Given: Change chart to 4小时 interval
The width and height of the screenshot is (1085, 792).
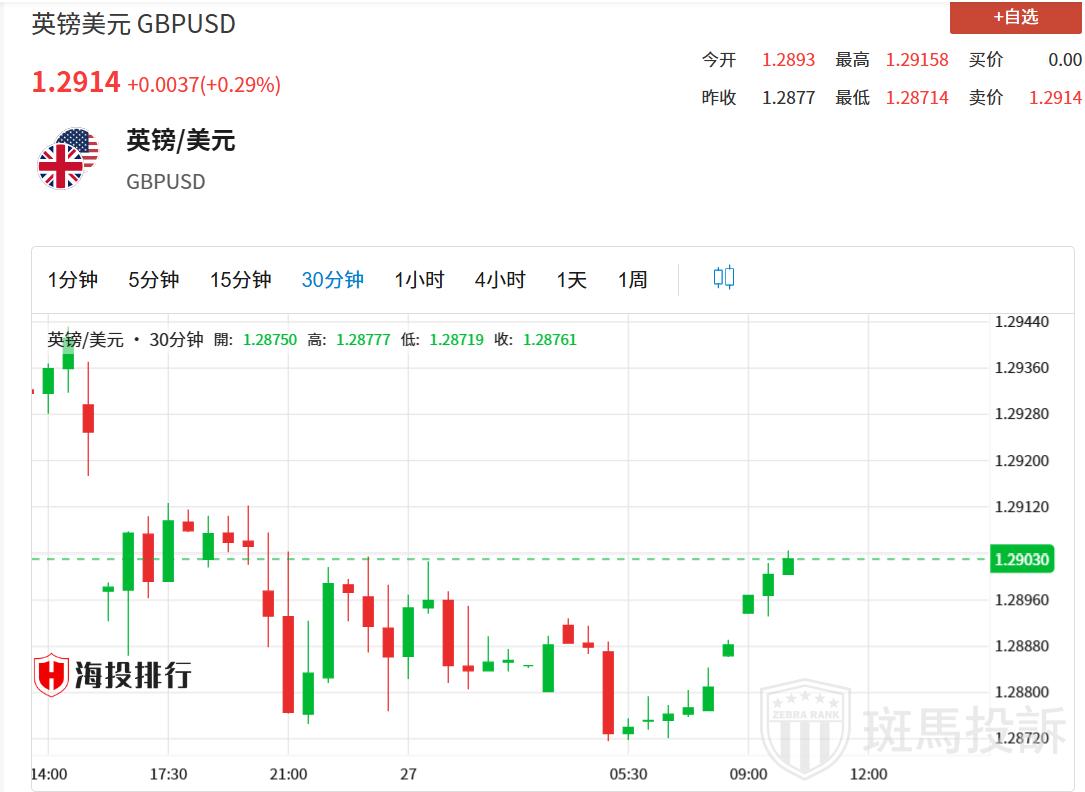Looking at the screenshot, I should [x=500, y=280].
